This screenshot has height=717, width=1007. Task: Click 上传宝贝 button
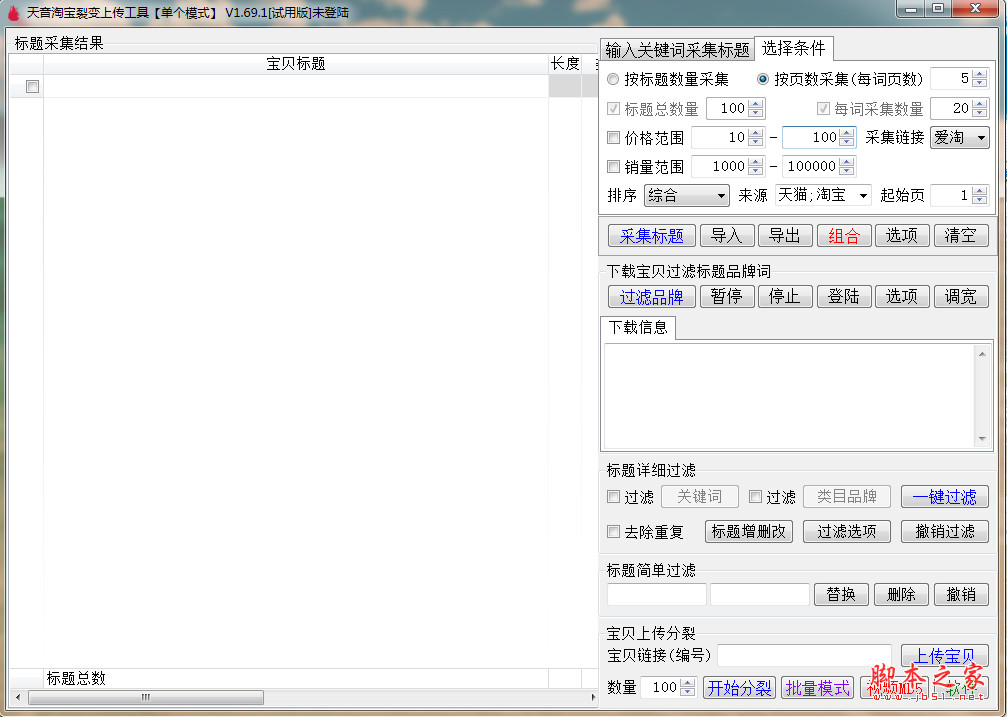click(945, 656)
